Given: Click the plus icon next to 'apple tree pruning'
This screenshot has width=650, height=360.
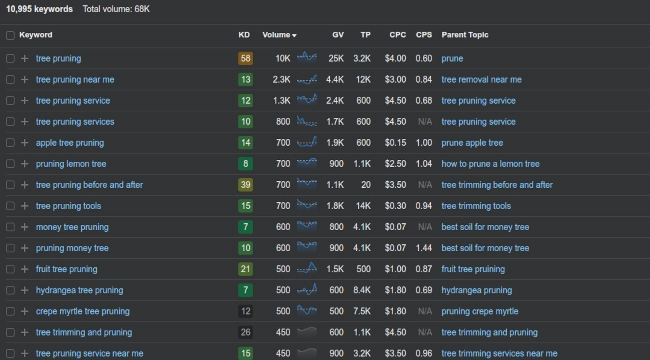Looking at the screenshot, I should click(x=24, y=143).
